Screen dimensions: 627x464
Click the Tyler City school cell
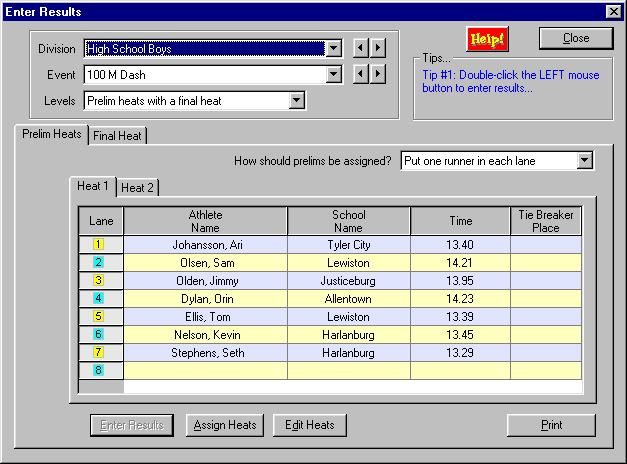coord(349,244)
